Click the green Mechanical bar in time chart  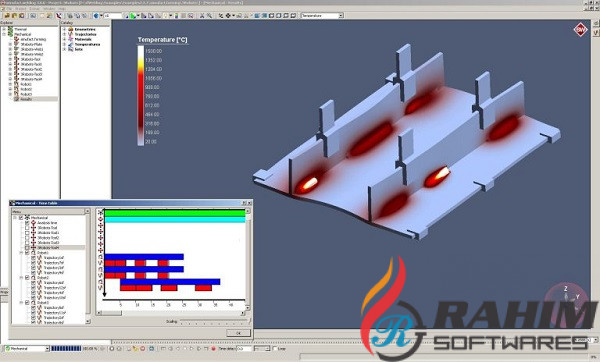coord(175,213)
